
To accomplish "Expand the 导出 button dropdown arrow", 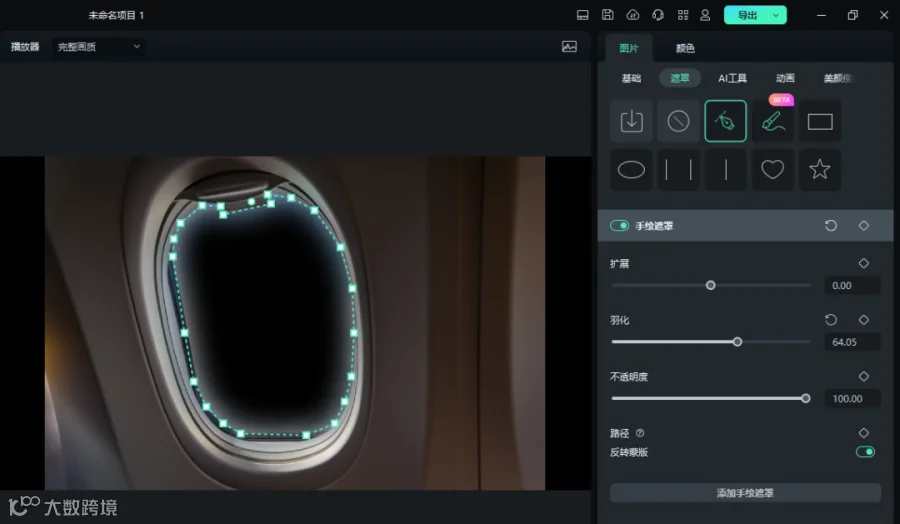I will tap(776, 15).
